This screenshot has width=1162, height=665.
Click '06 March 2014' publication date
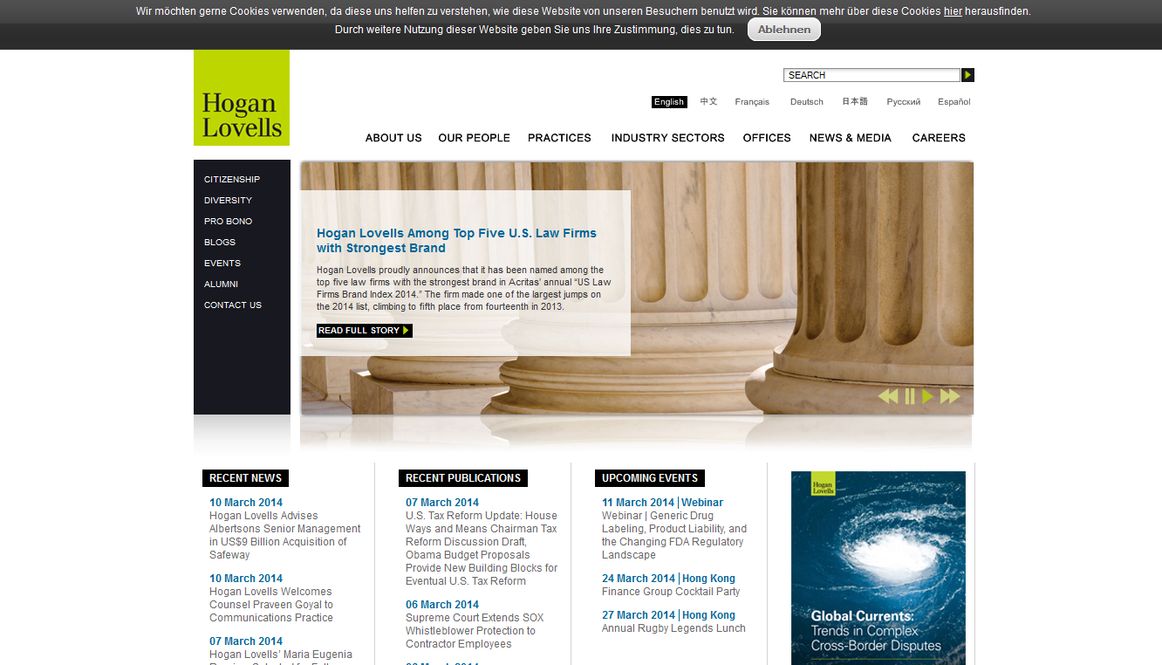click(442, 605)
